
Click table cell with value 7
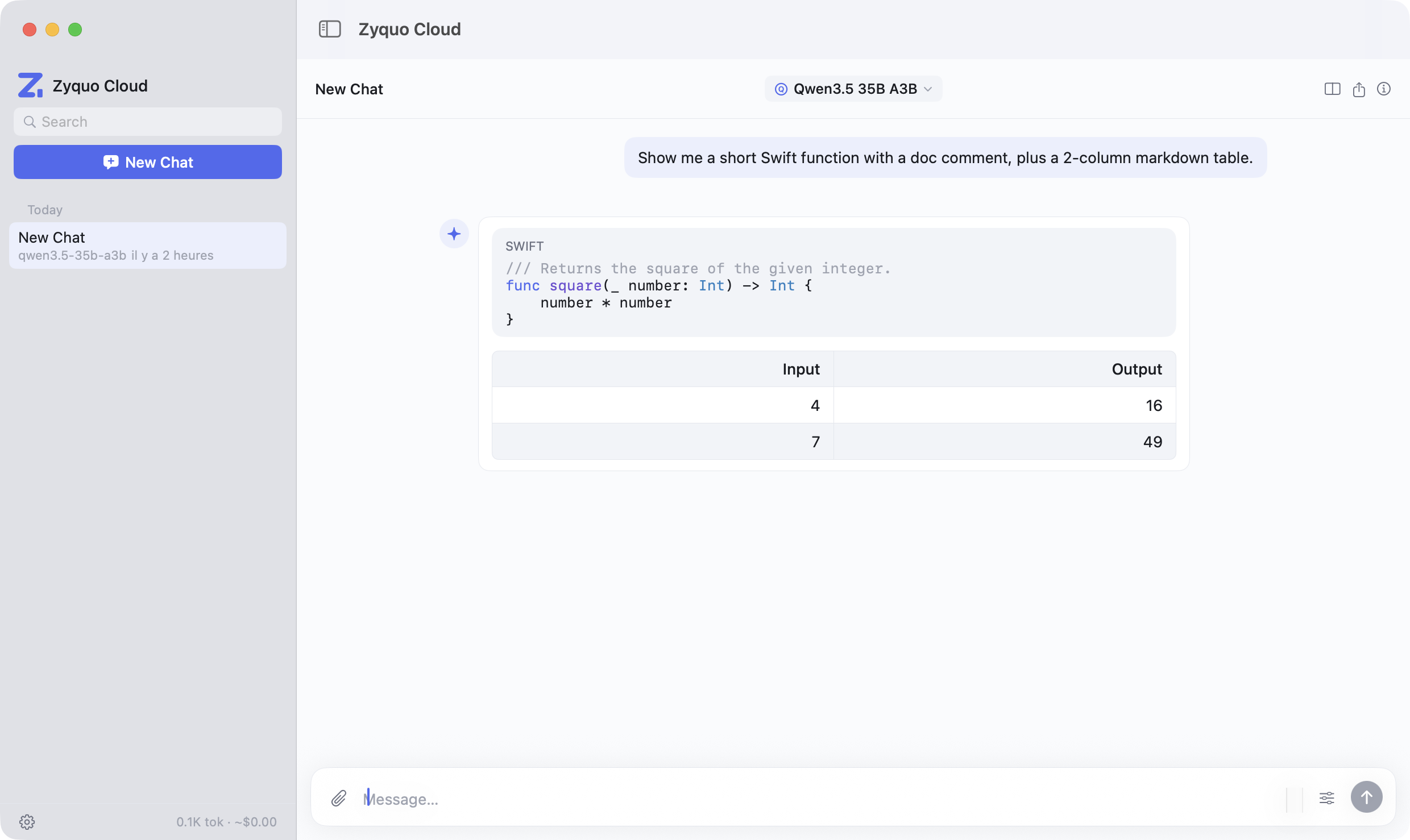pos(662,442)
